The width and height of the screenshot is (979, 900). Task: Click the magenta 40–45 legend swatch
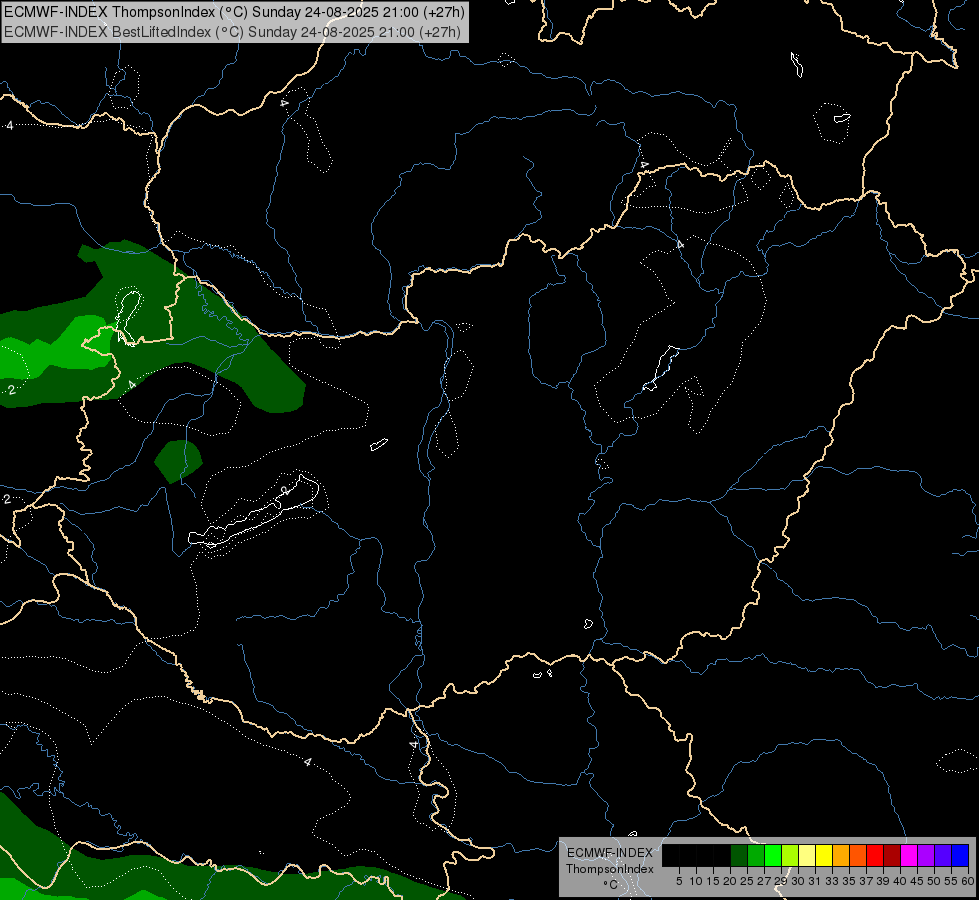click(909, 855)
